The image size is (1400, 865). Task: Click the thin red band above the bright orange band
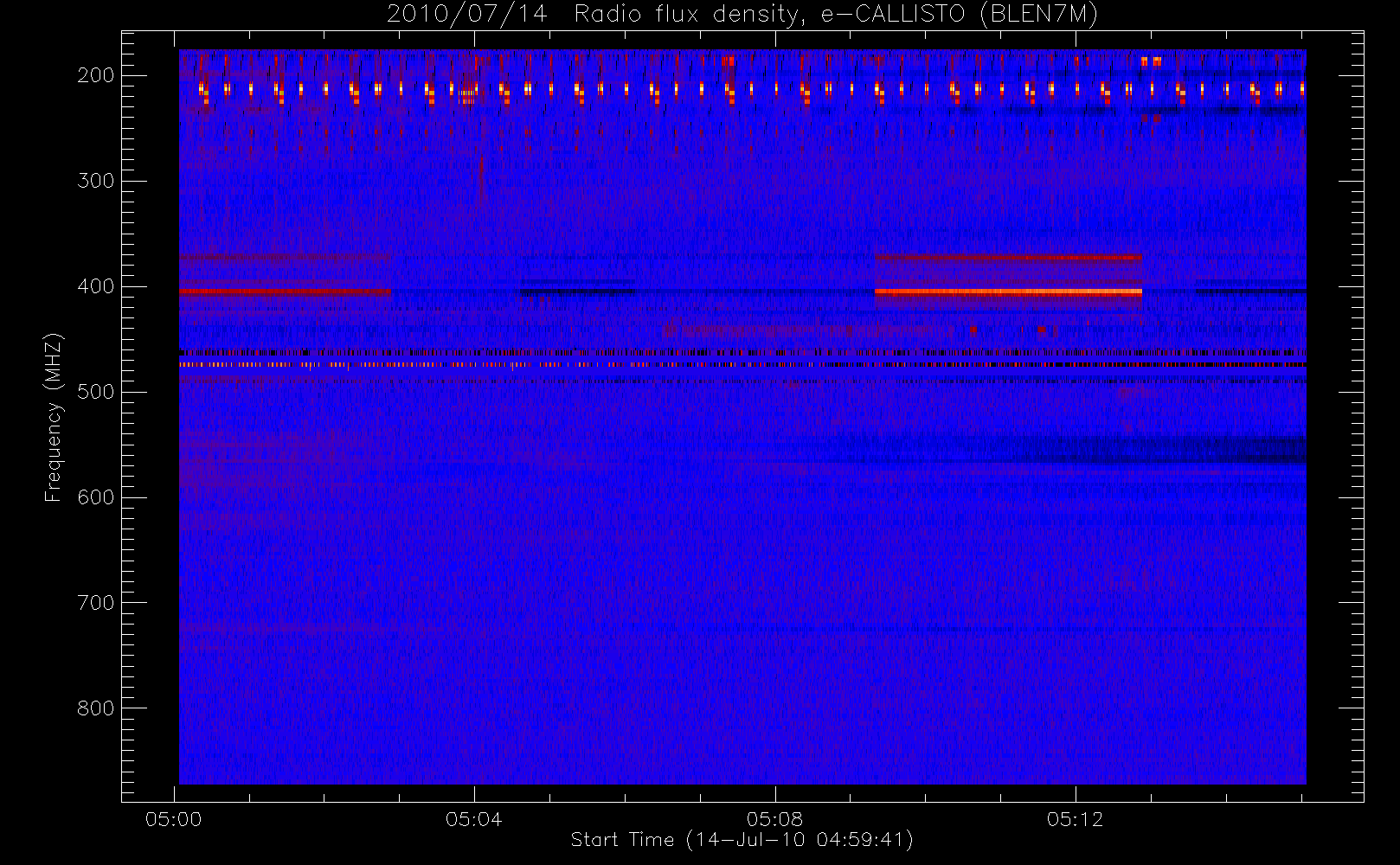[x=1008, y=257]
